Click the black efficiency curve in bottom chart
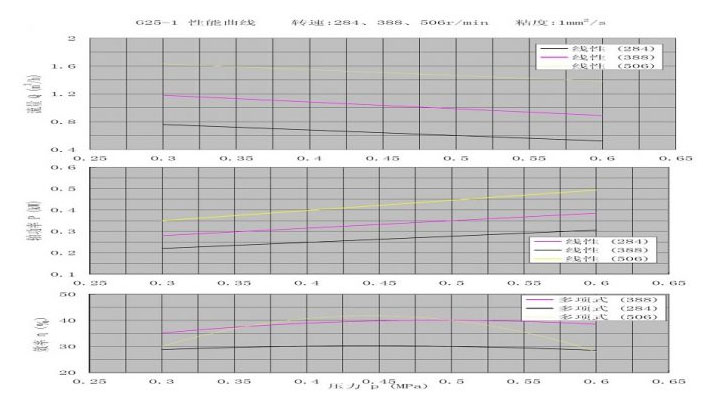 (x=380, y=346)
